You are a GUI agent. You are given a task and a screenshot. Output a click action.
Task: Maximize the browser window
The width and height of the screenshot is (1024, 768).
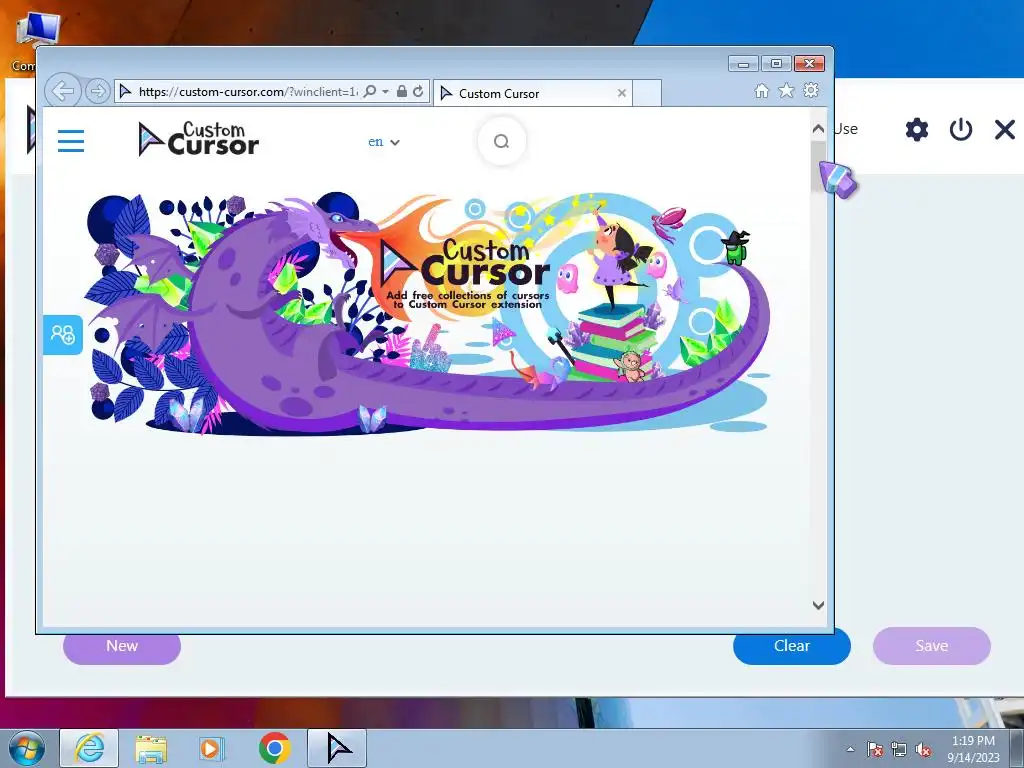(x=776, y=64)
